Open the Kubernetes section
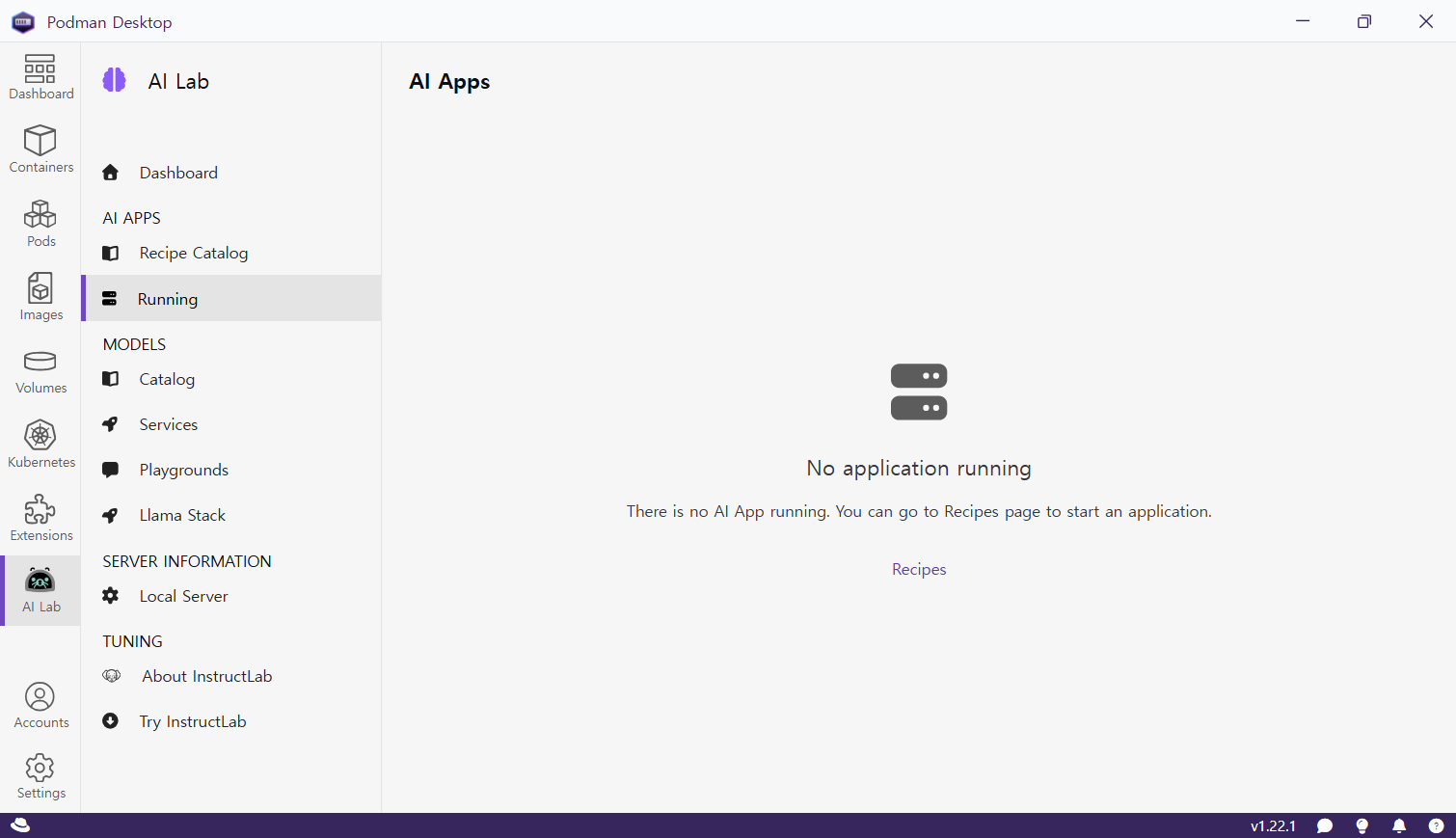This screenshot has height=838, width=1456. pos(40,445)
